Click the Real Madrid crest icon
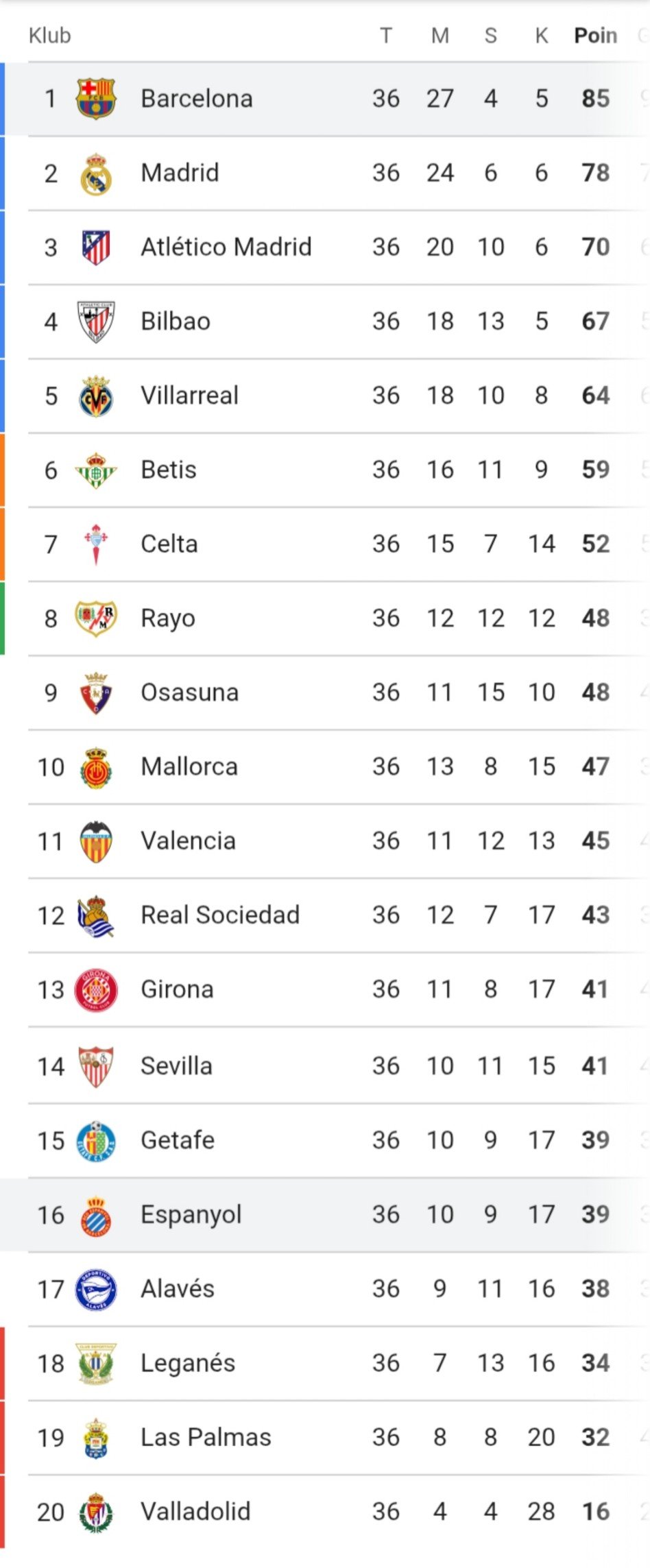The width and height of the screenshot is (650, 1568). (96, 173)
